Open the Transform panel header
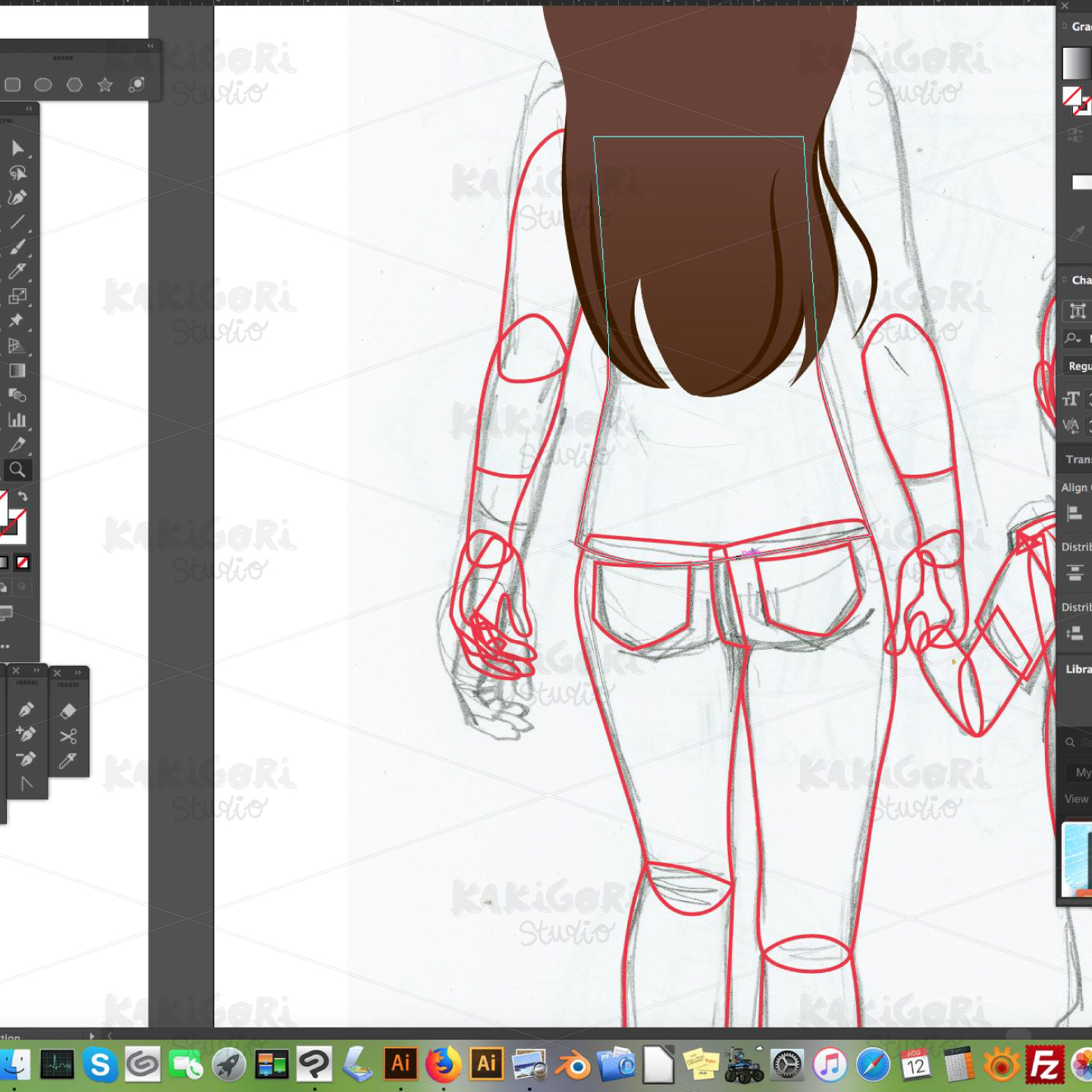The width and height of the screenshot is (1092, 1092). pyautogui.click(x=1077, y=459)
